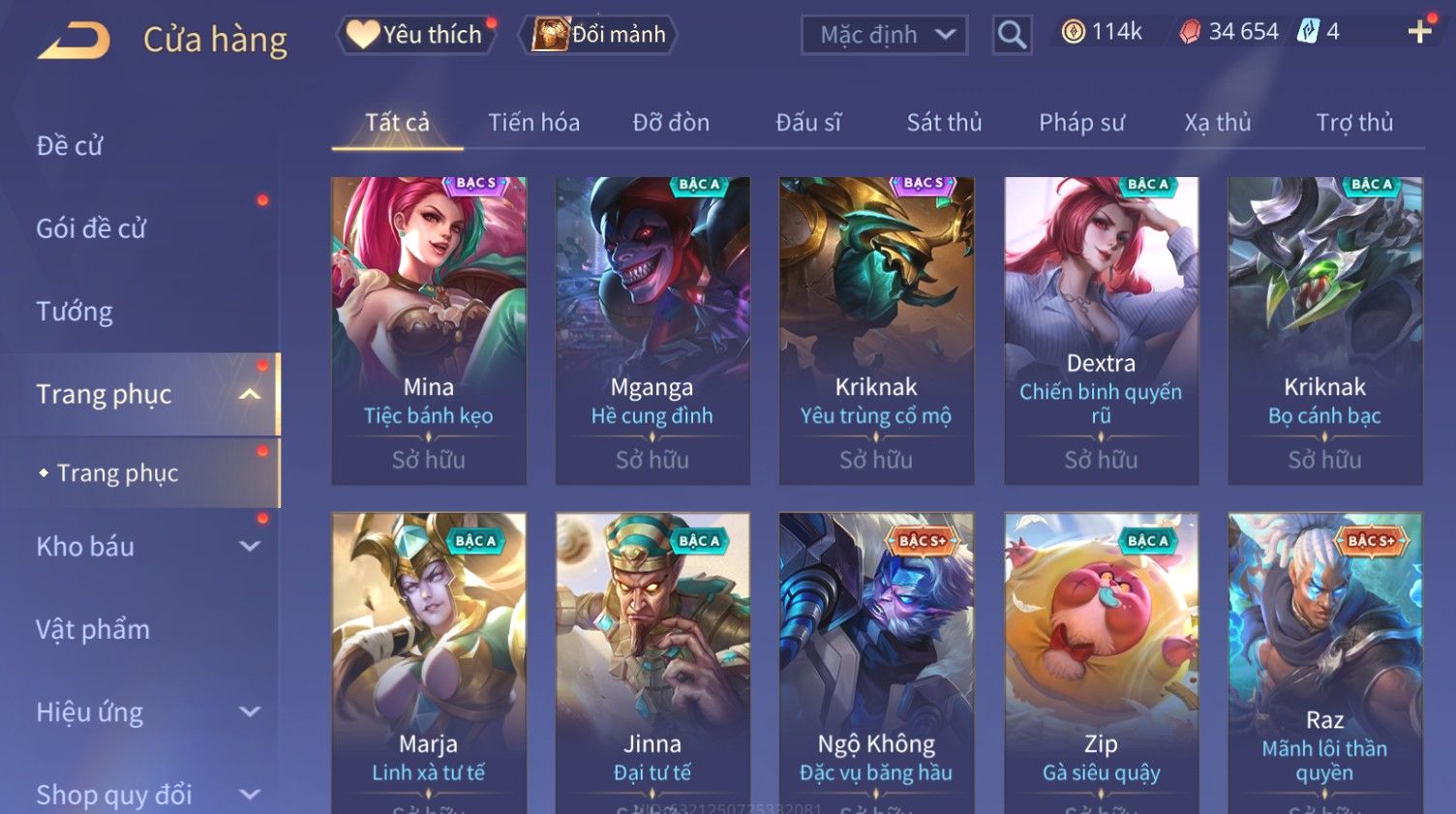
Task: Click the gold coin 114k icon
Action: click(x=1073, y=32)
